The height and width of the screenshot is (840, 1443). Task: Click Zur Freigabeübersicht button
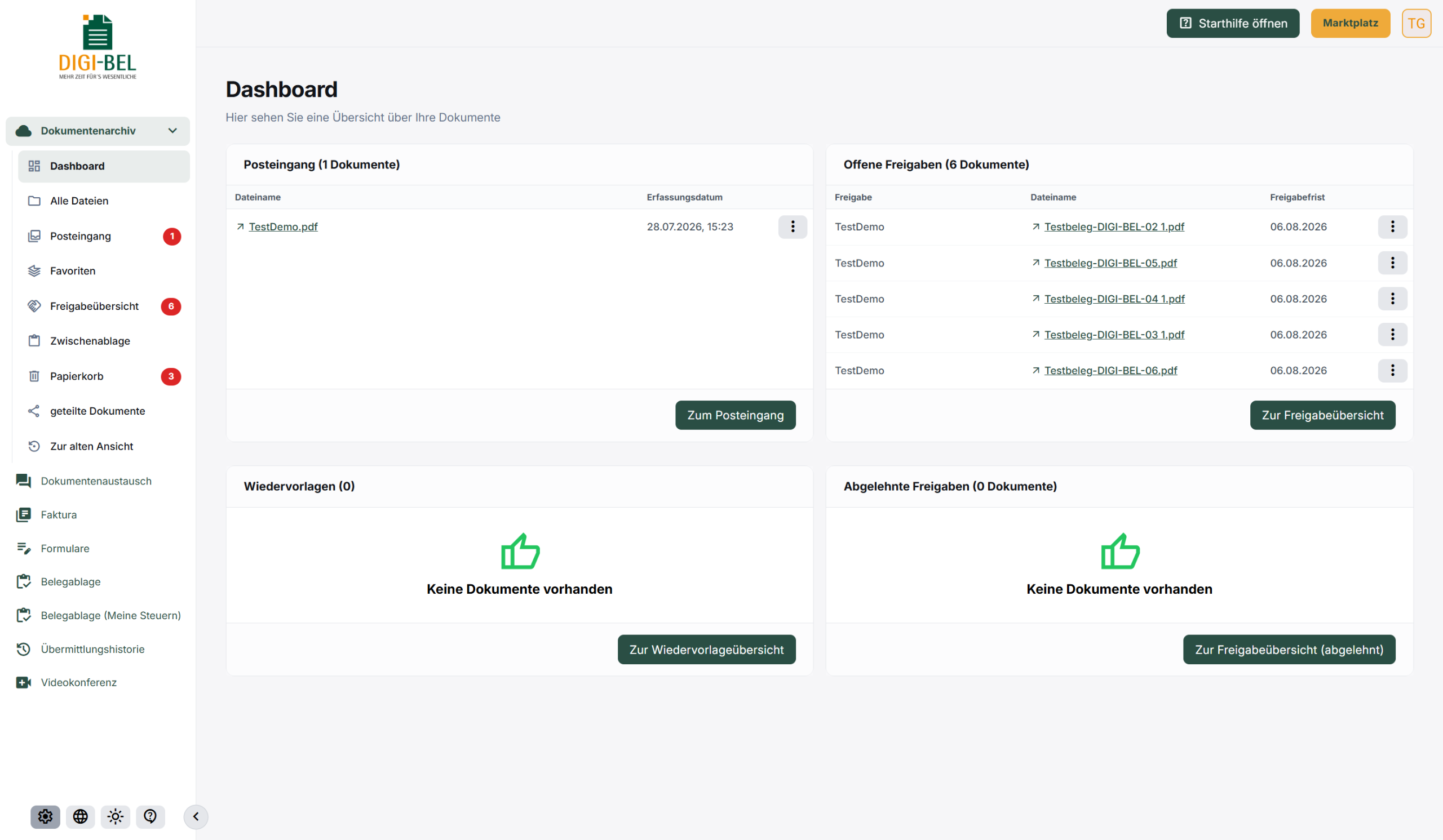[x=1323, y=415]
